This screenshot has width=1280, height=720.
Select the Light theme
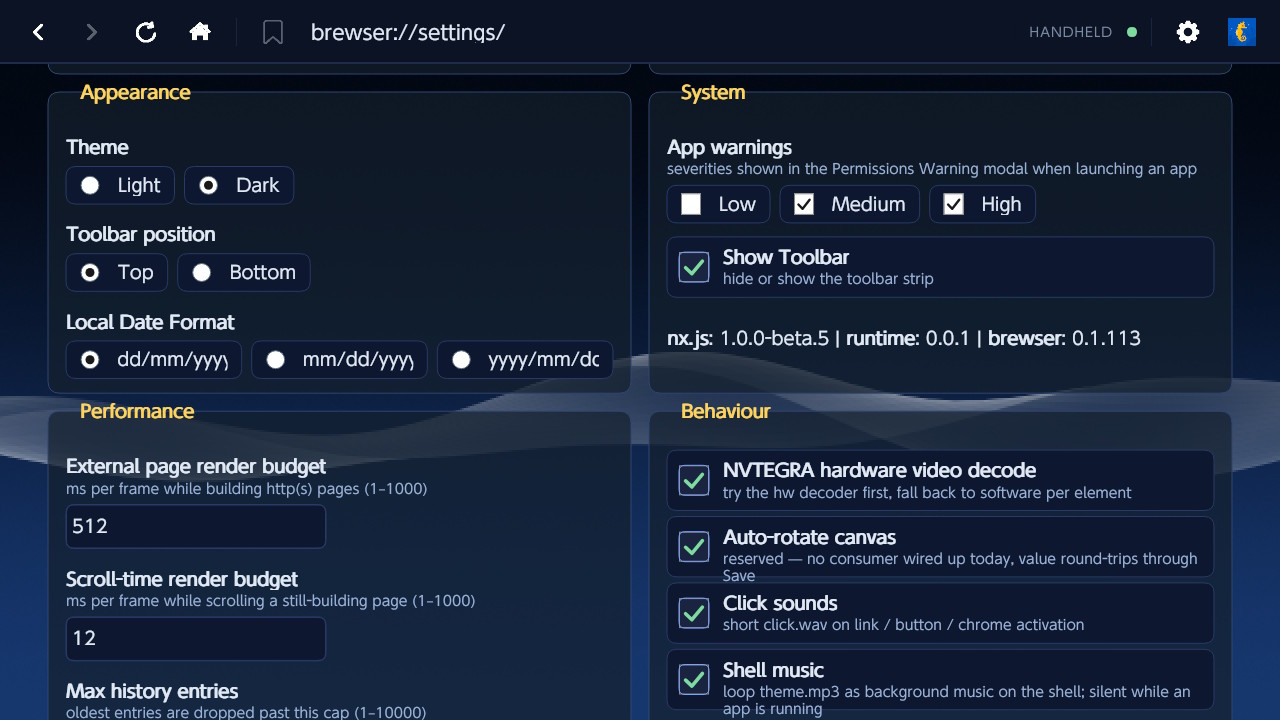click(120, 185)
